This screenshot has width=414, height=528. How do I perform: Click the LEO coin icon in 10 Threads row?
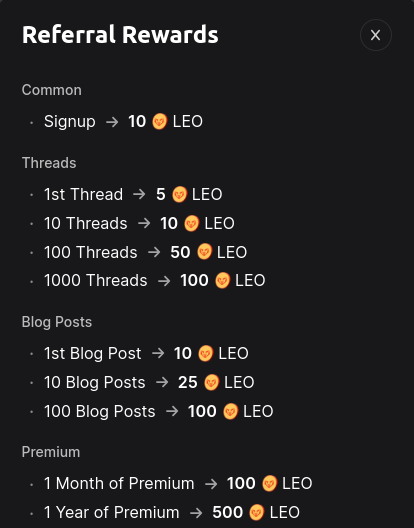point(192,223)
